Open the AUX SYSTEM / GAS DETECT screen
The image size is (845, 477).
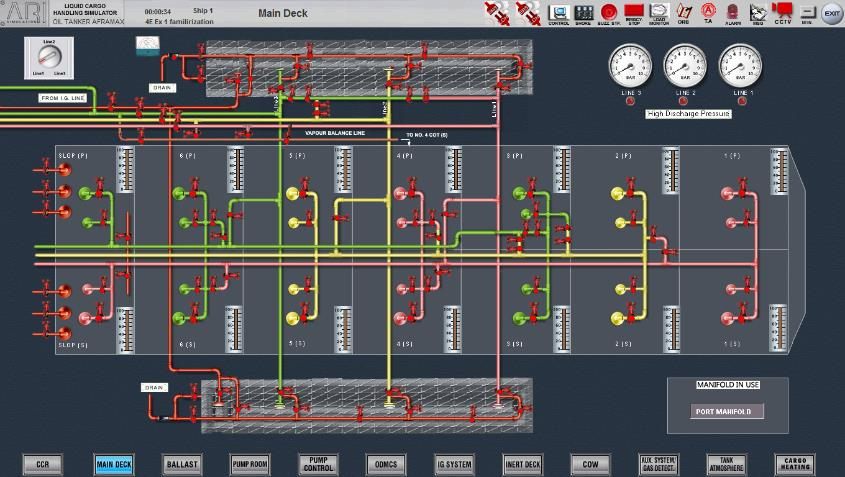click(659, 464)
